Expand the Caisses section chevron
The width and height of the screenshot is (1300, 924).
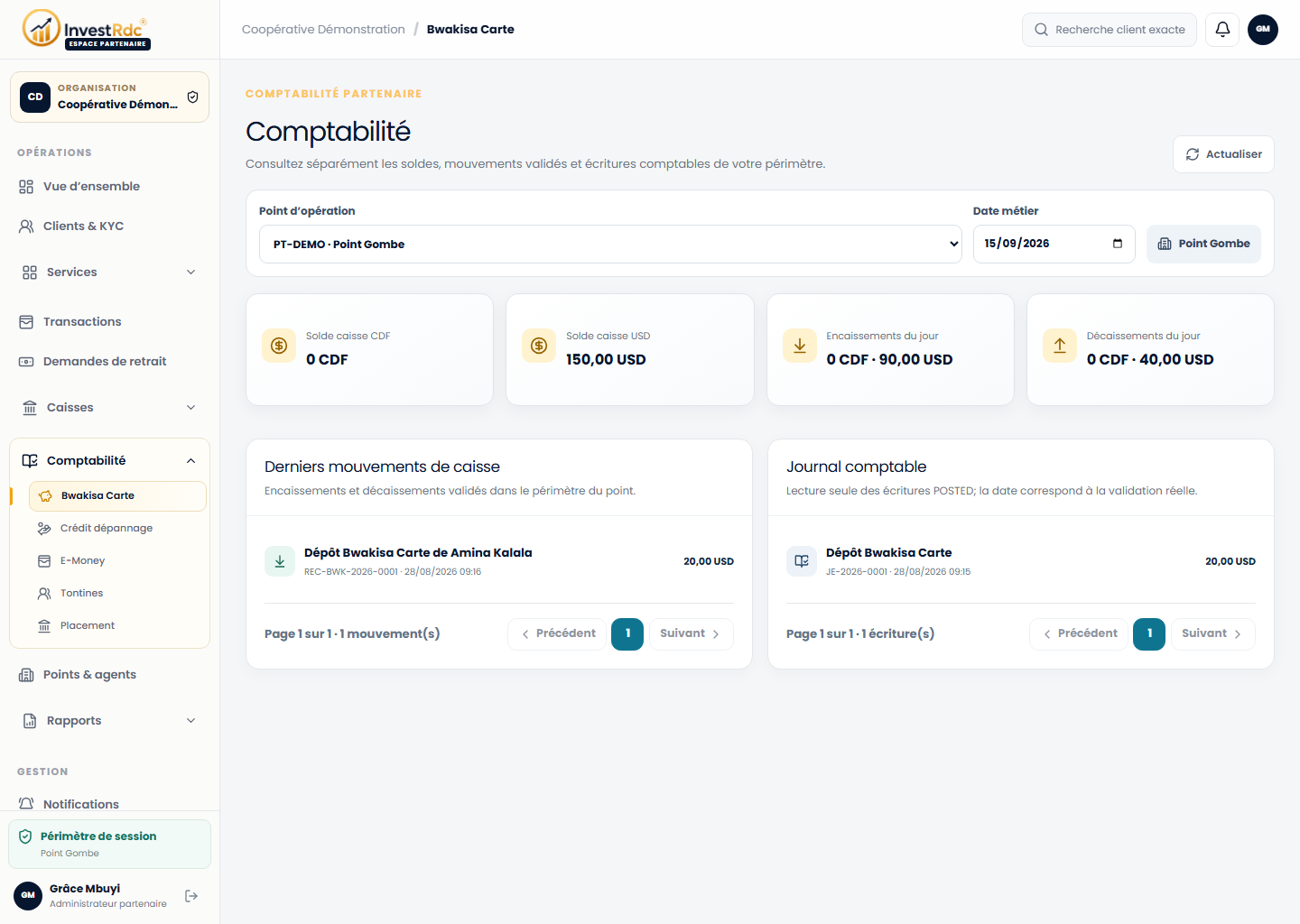[x=190, y=408]
